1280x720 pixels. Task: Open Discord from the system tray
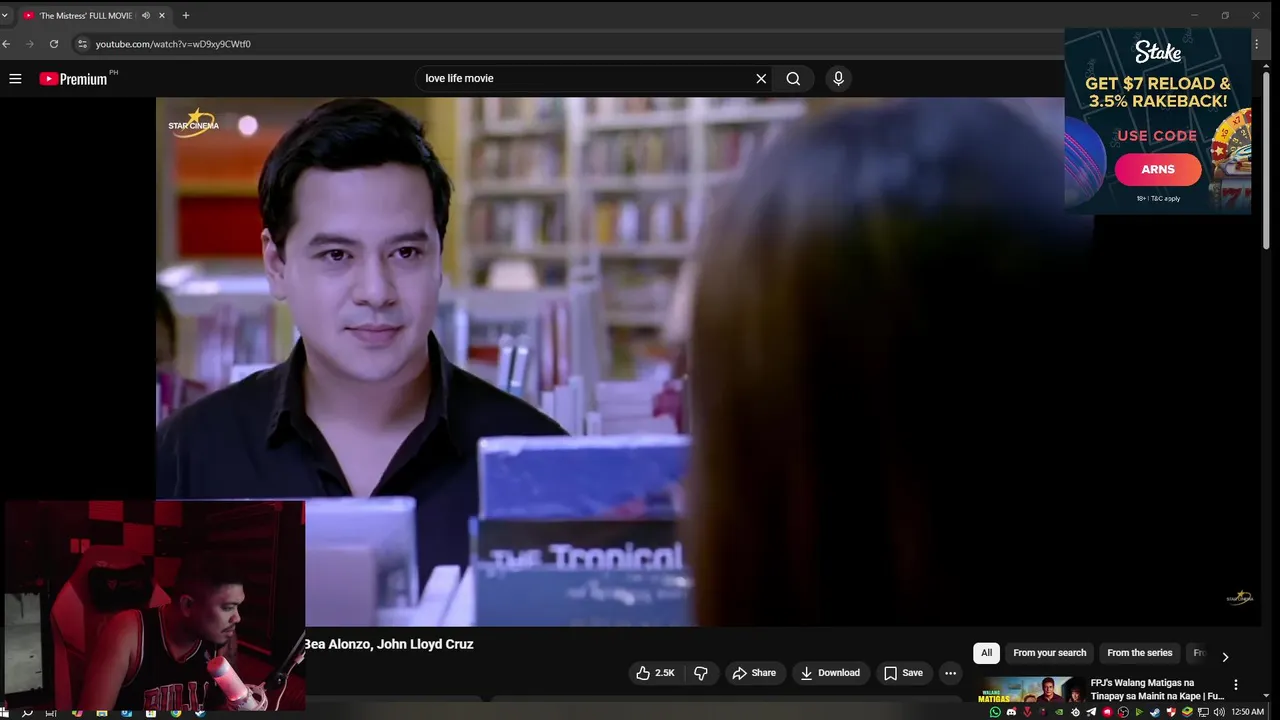(1012, 712)
